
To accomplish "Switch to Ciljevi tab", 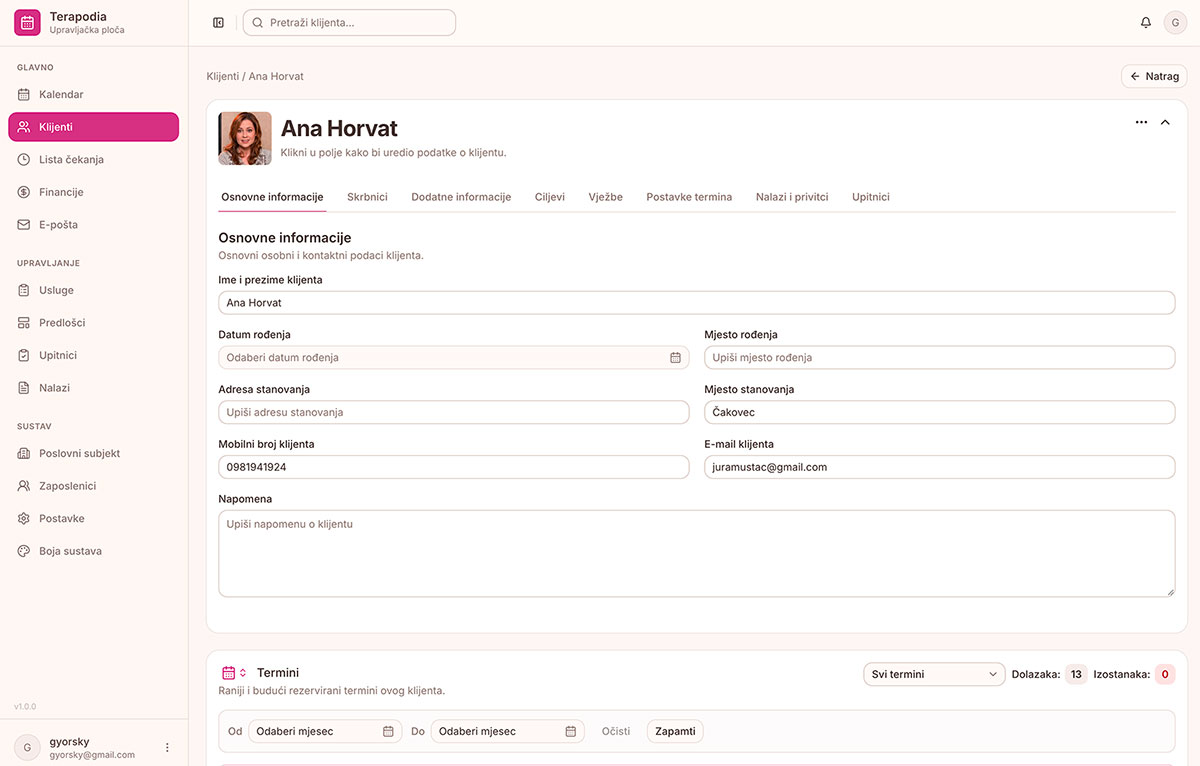I will point(550,197).
